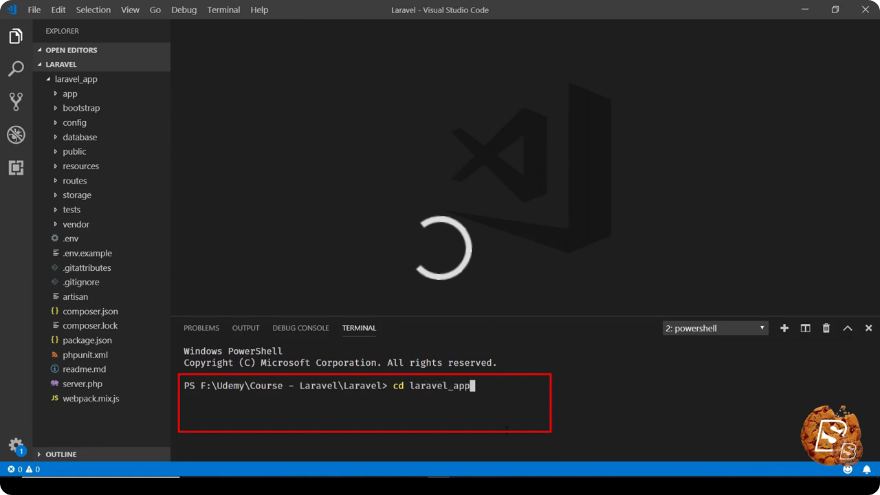Switch to the Output tab
The height and width of the screenshot is (495, 880).
(x=246, y=328)
